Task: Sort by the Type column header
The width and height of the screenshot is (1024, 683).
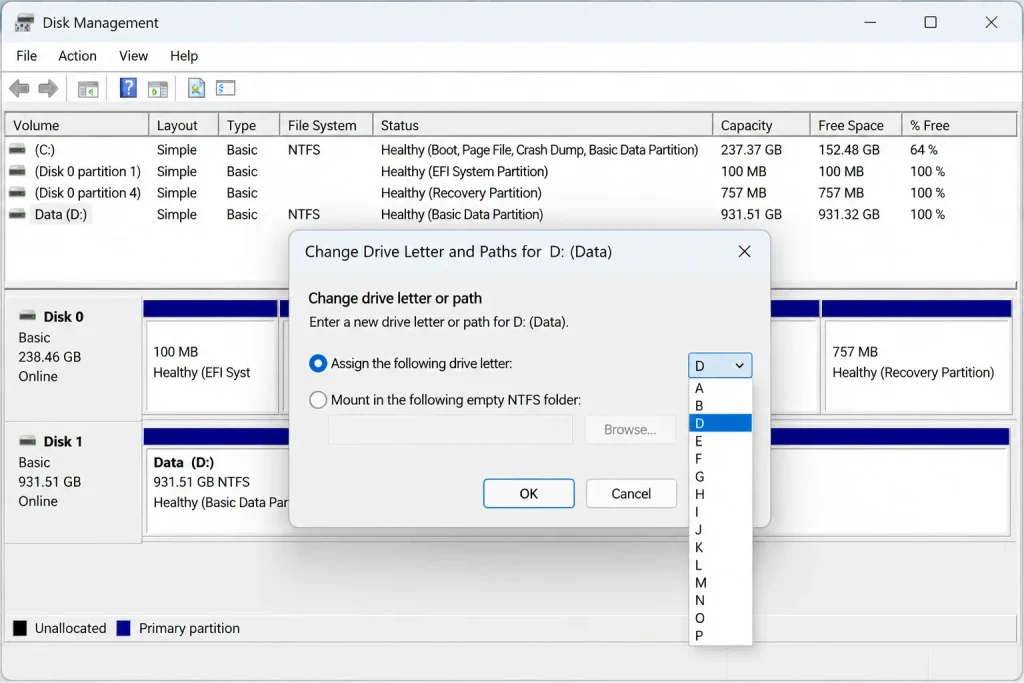Action: pyautogui.click(x=249, y=125)
